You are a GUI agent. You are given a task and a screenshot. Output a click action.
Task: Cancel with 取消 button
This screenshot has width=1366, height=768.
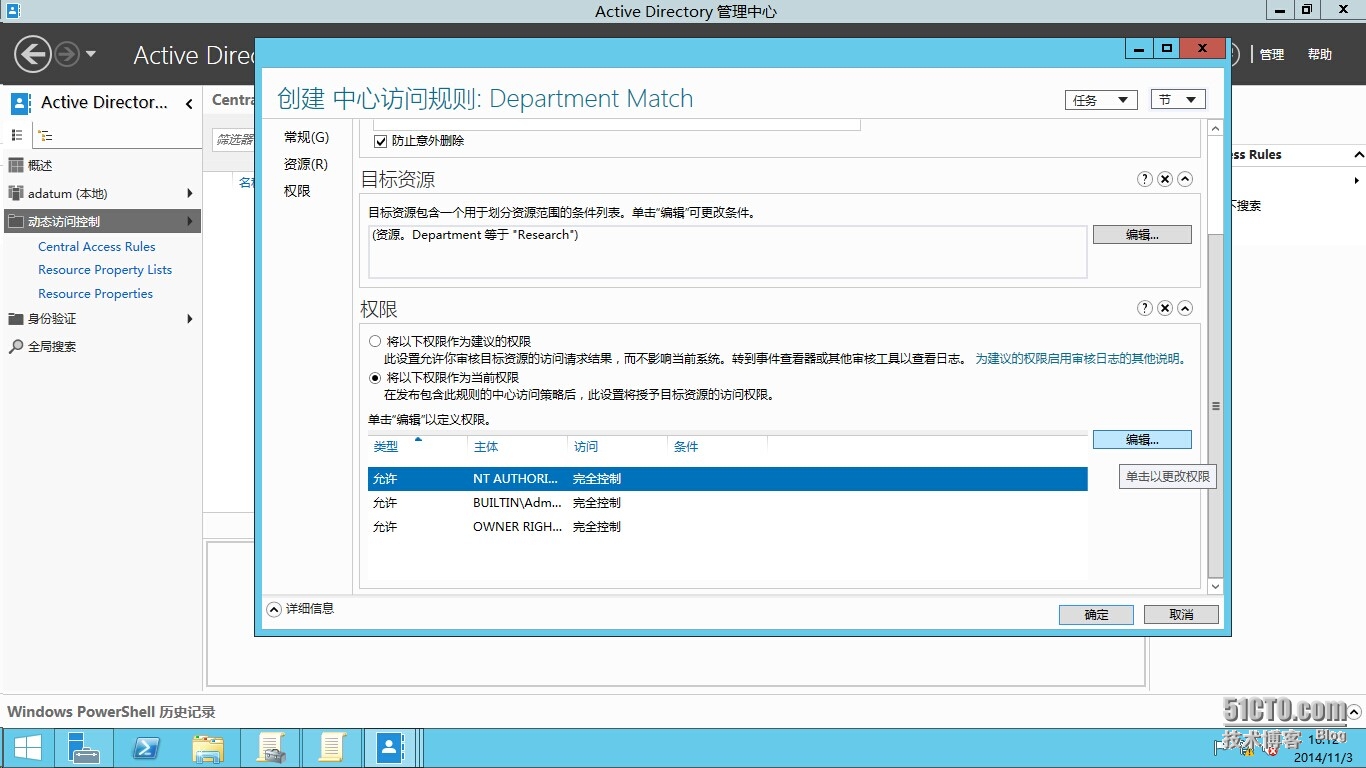tap(1181, 615)
